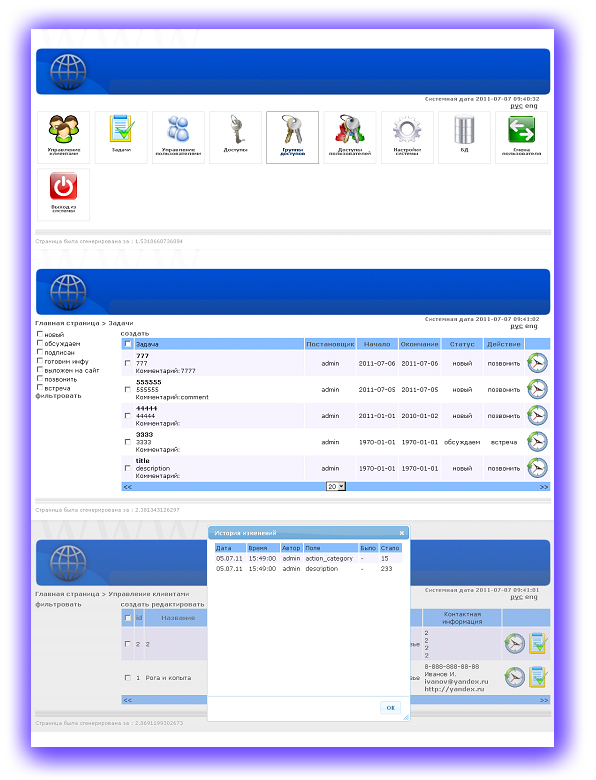The height and width of the screenshot is (780, 596).
Task: Open tasks clipboard icon for client row 2
Action: coord(538,643)
